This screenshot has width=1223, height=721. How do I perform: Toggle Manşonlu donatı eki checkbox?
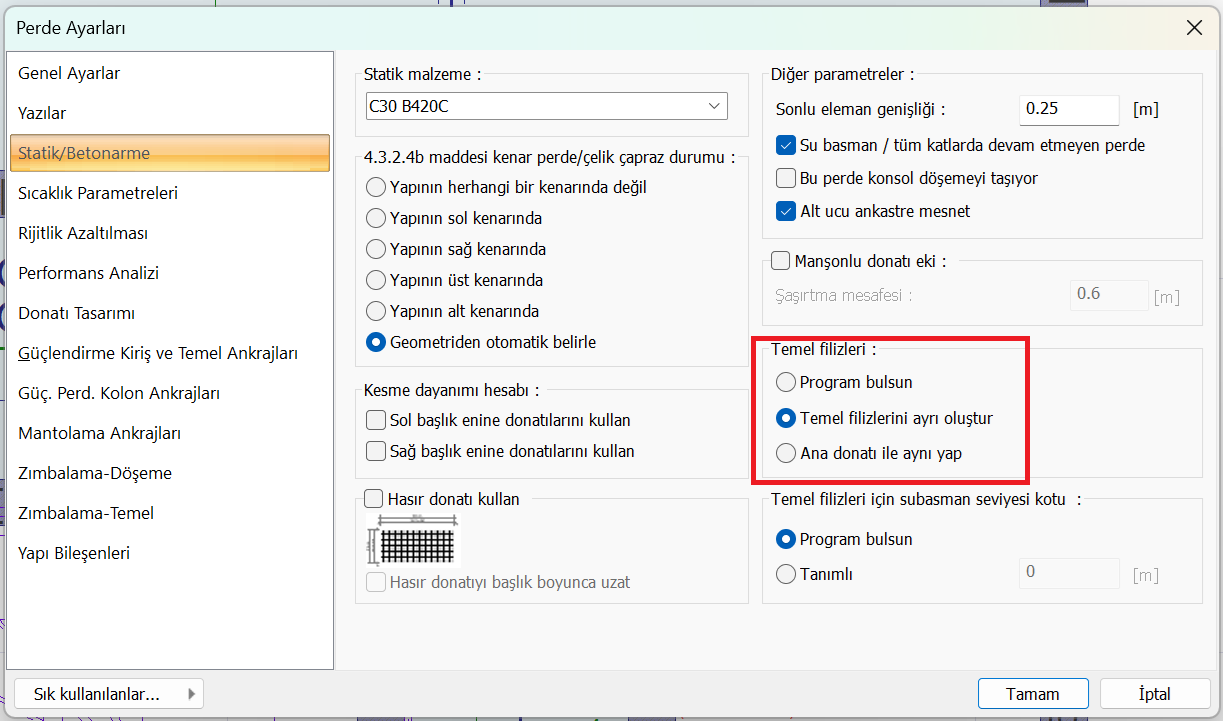click(x=781, y=261)
